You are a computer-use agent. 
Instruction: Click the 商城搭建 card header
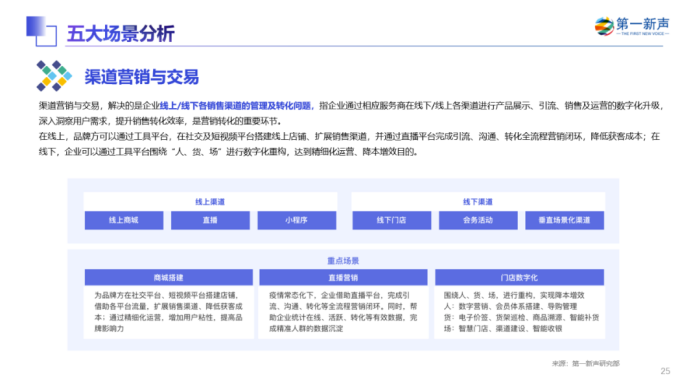[169, 277]
